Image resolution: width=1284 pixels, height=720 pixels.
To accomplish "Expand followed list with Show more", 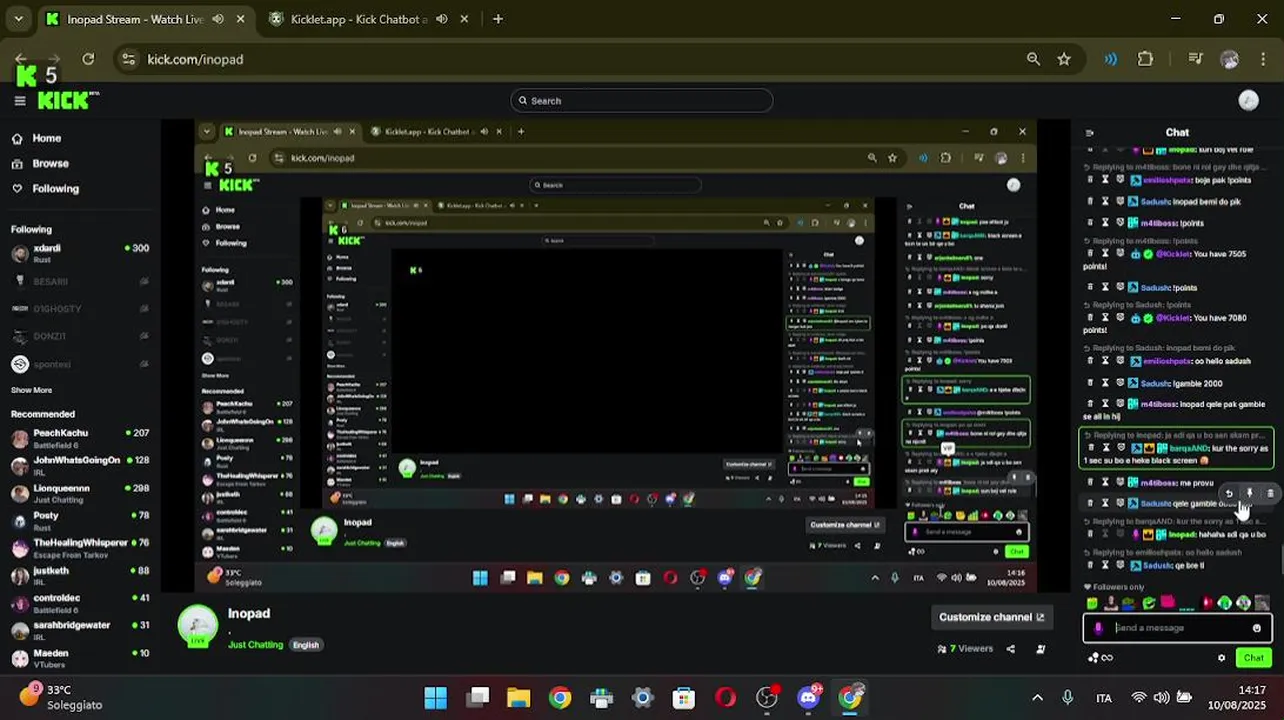I will coord(31,390).
